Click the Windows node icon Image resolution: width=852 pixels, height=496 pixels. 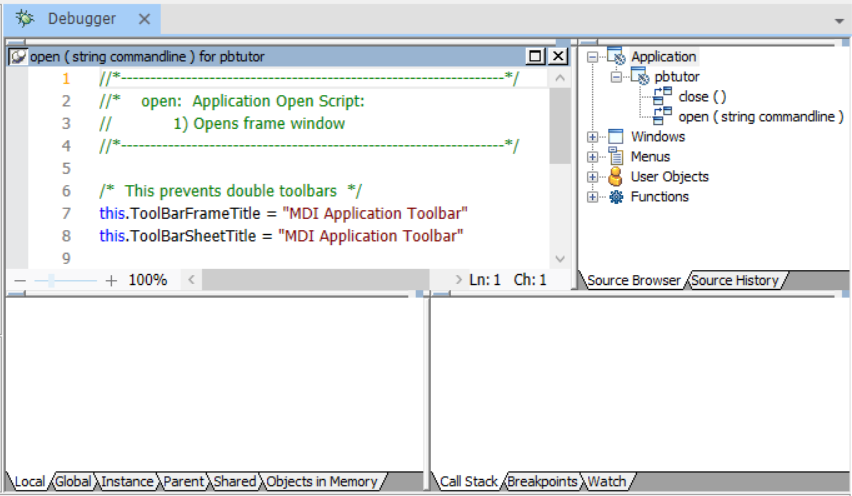click(616, 137)
